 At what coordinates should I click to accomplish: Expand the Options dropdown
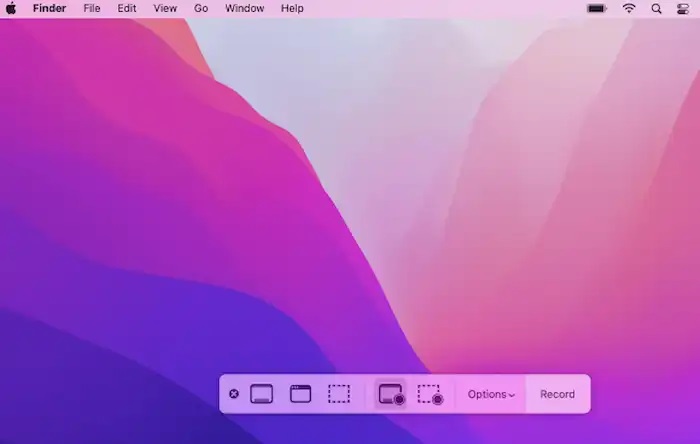[x=491, y=394]
